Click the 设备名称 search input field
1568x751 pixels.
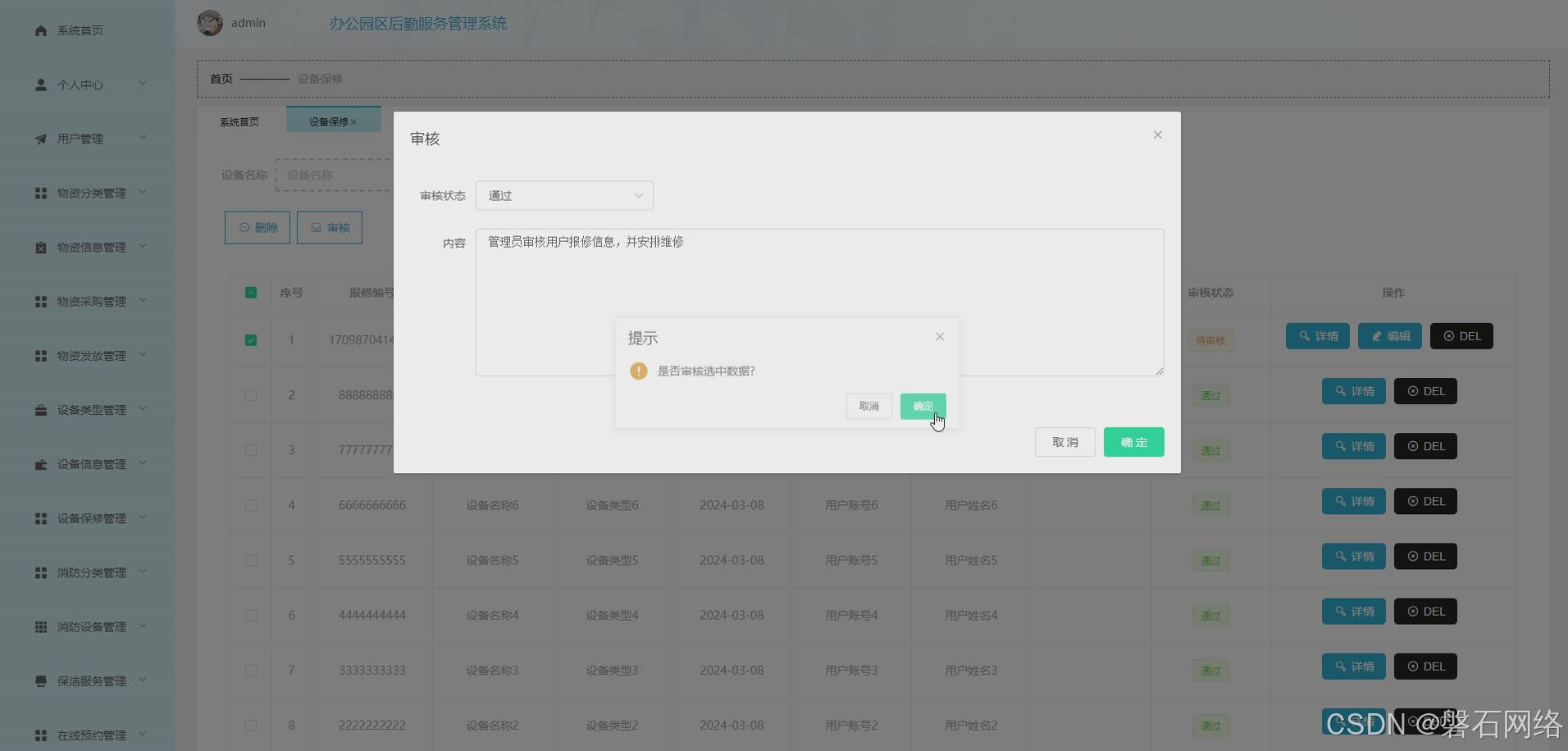click(344, 175)
